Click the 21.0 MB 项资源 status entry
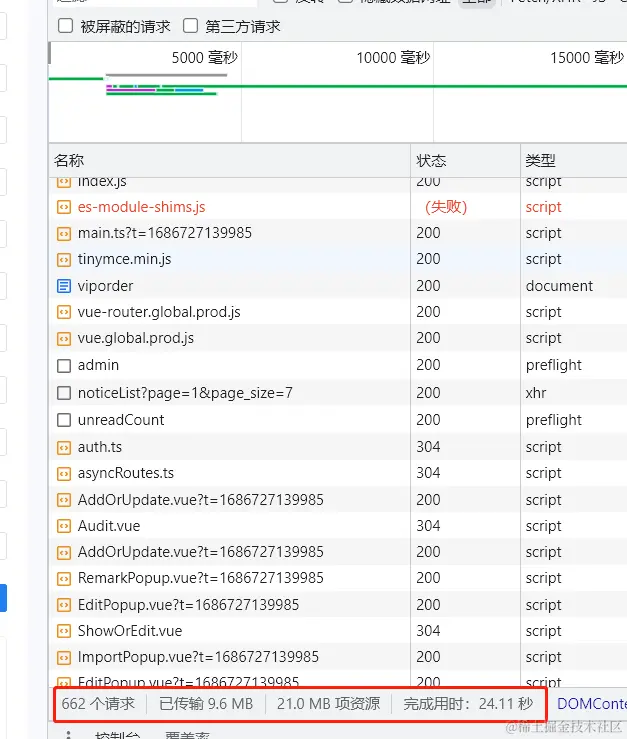627x739 pixels. pos(329,704)
